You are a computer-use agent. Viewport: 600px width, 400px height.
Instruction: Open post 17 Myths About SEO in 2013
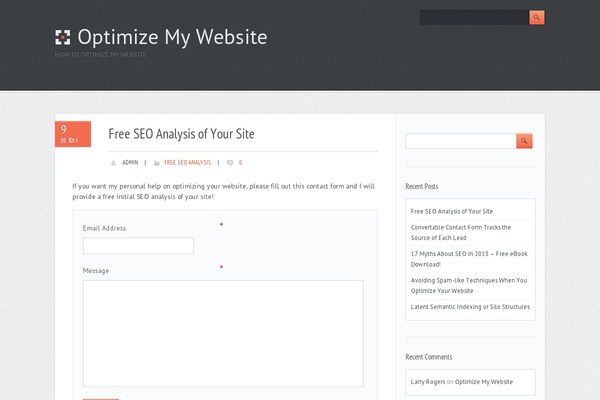click(469, 259)
